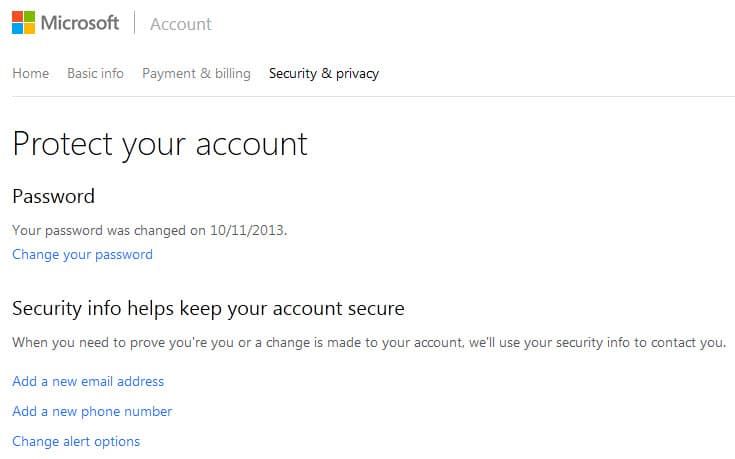
Task: Click the vertical divider beside Microsoft wordmark
Action: pos(135,23)
